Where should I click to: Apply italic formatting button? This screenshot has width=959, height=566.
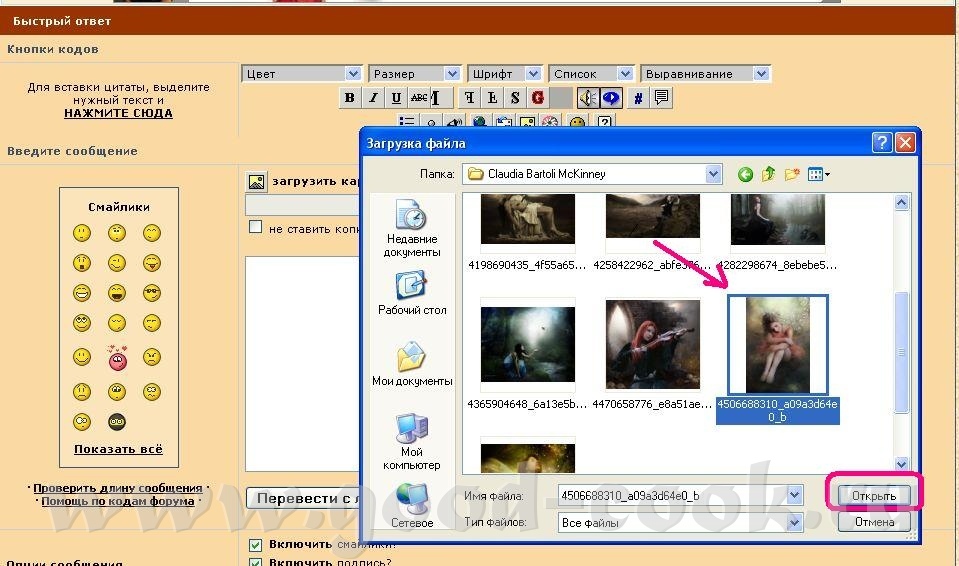[372, 98]
